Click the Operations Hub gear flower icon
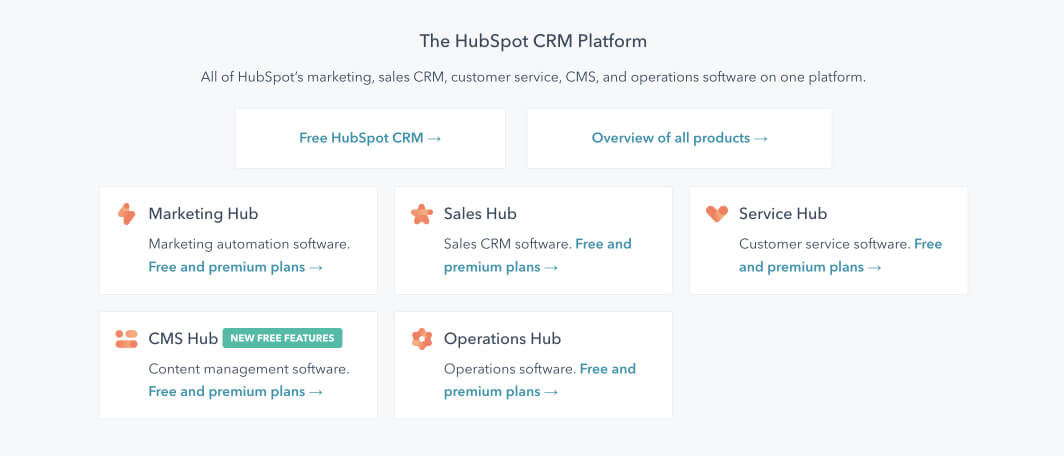Image resolution: width=1064 pixels, height=456 pixels. click(421, 339)
